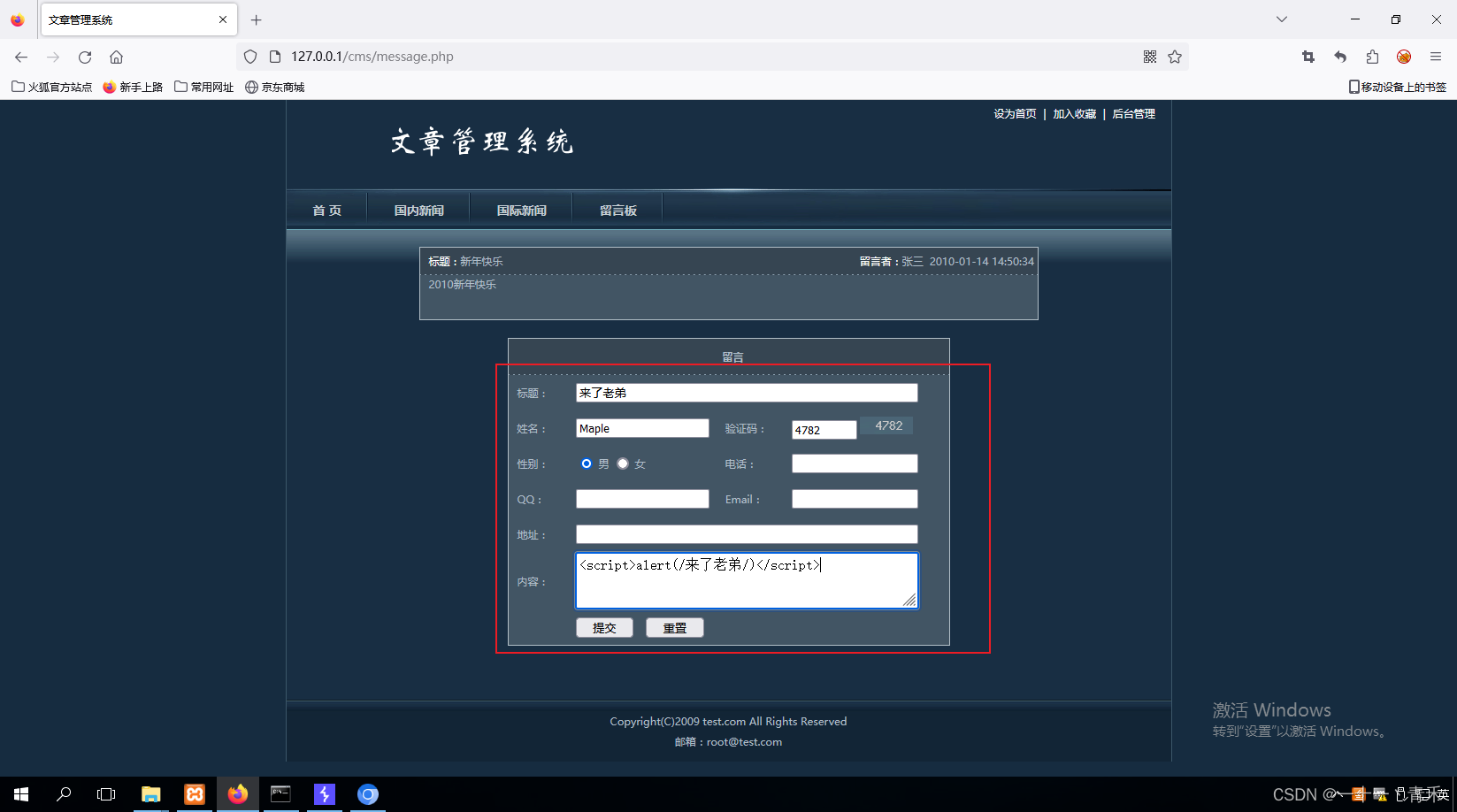Expand the list all tabs chevron
The height and width of the screenshot is (812, 1457).
tap(1282, 19)
